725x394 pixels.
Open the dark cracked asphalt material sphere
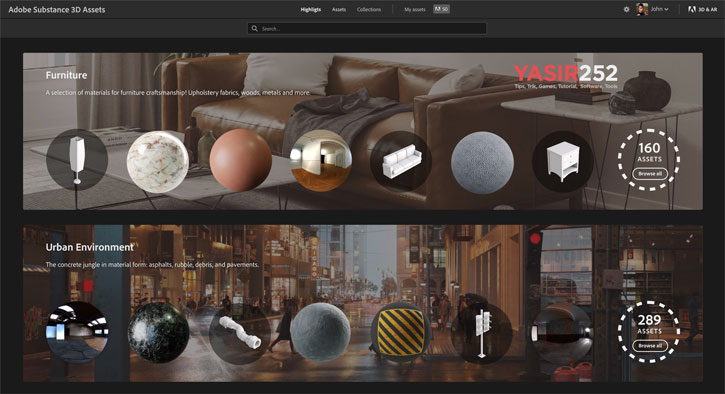point(159,332)
